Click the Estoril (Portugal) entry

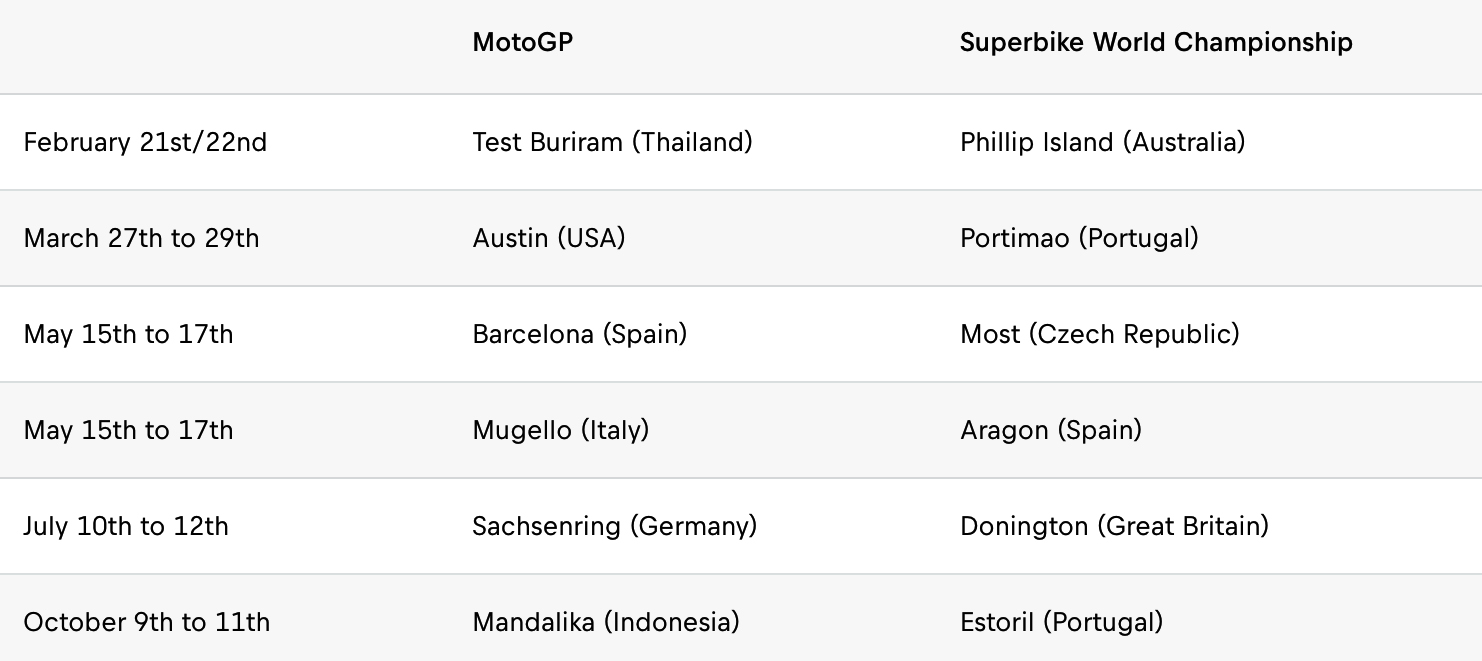click(x=1061, y=622)
